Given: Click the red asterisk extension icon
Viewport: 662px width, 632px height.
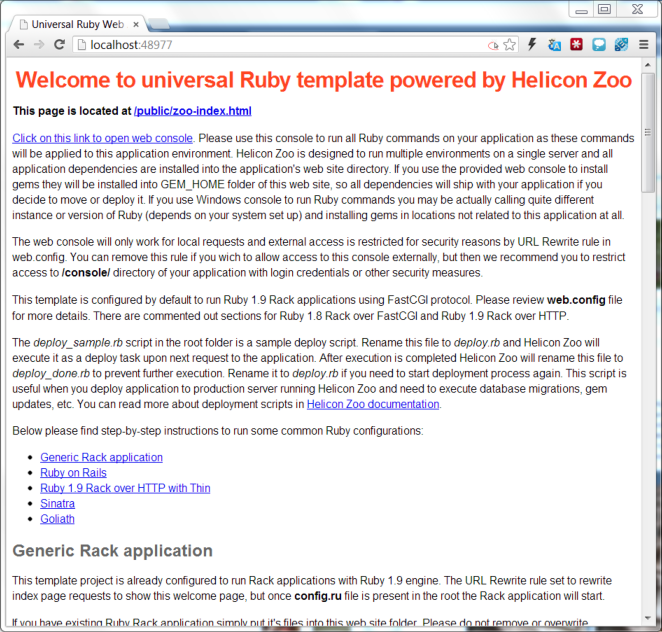Looking at the screenshot, I should [x=577, y=45].
